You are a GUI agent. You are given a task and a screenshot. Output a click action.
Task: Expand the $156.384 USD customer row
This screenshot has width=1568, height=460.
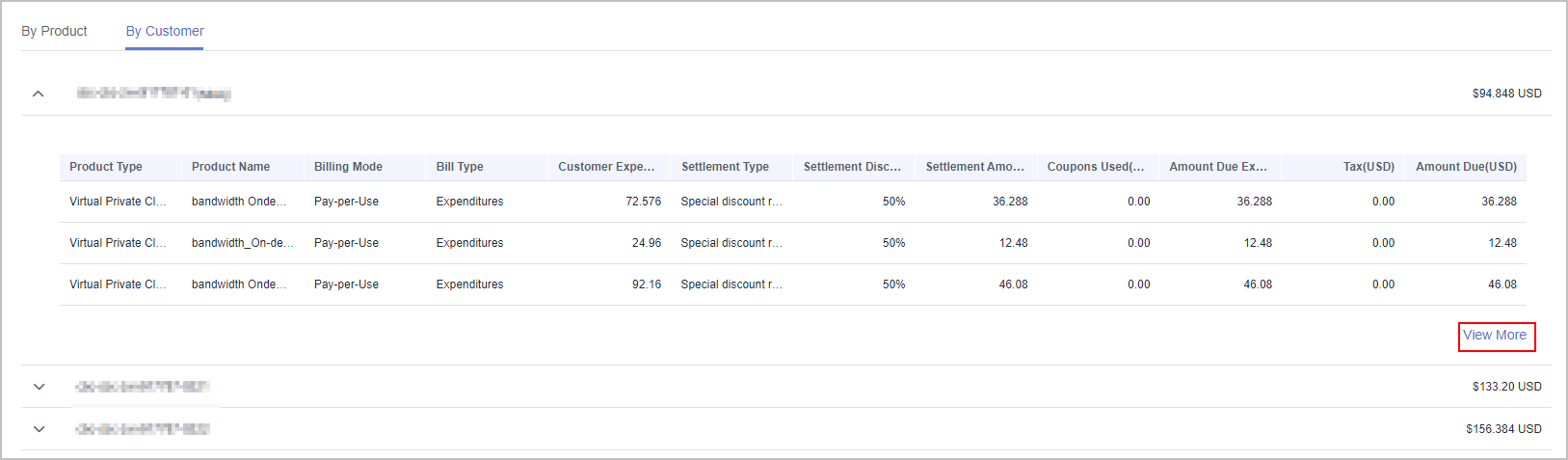pos(39,429)
